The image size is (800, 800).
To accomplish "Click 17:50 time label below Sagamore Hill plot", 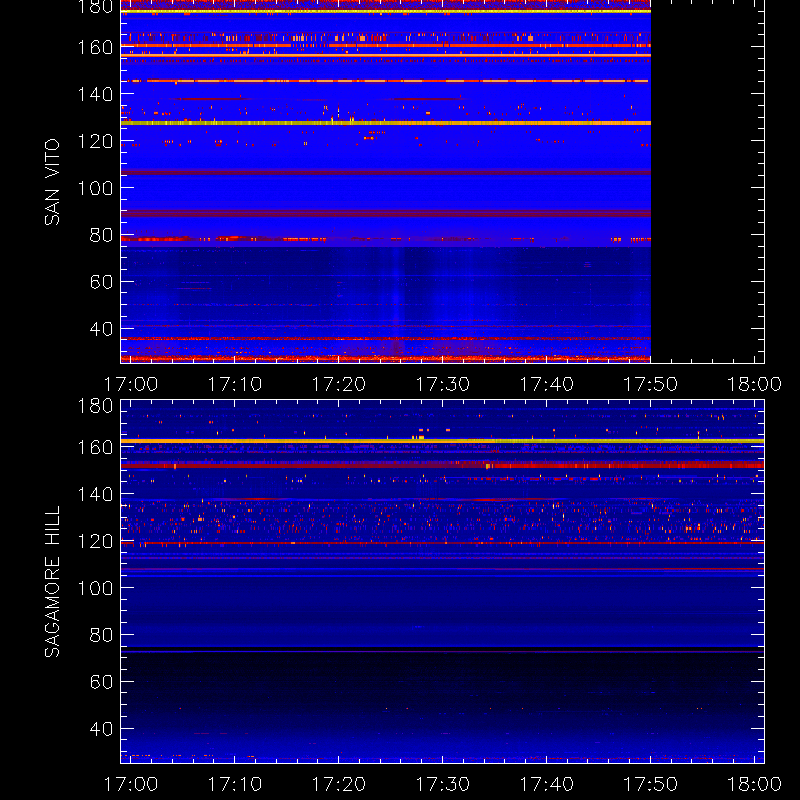I will [x=651, y=784].
